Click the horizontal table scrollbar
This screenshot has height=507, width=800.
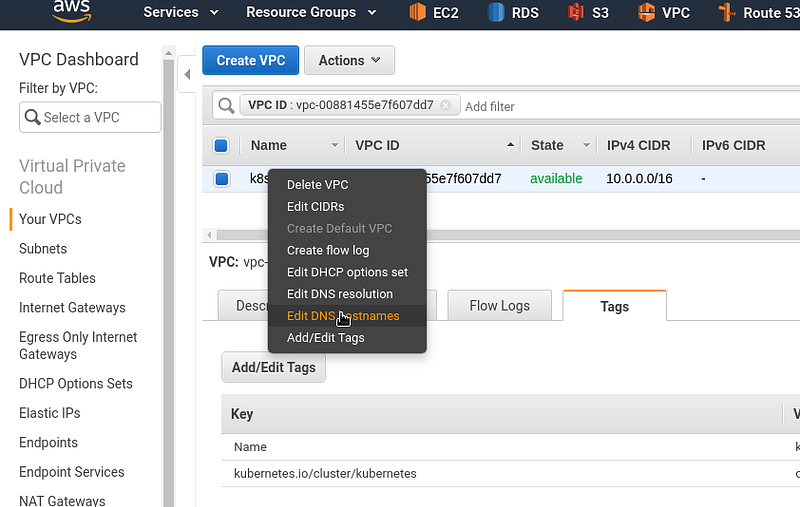point(503,235)
